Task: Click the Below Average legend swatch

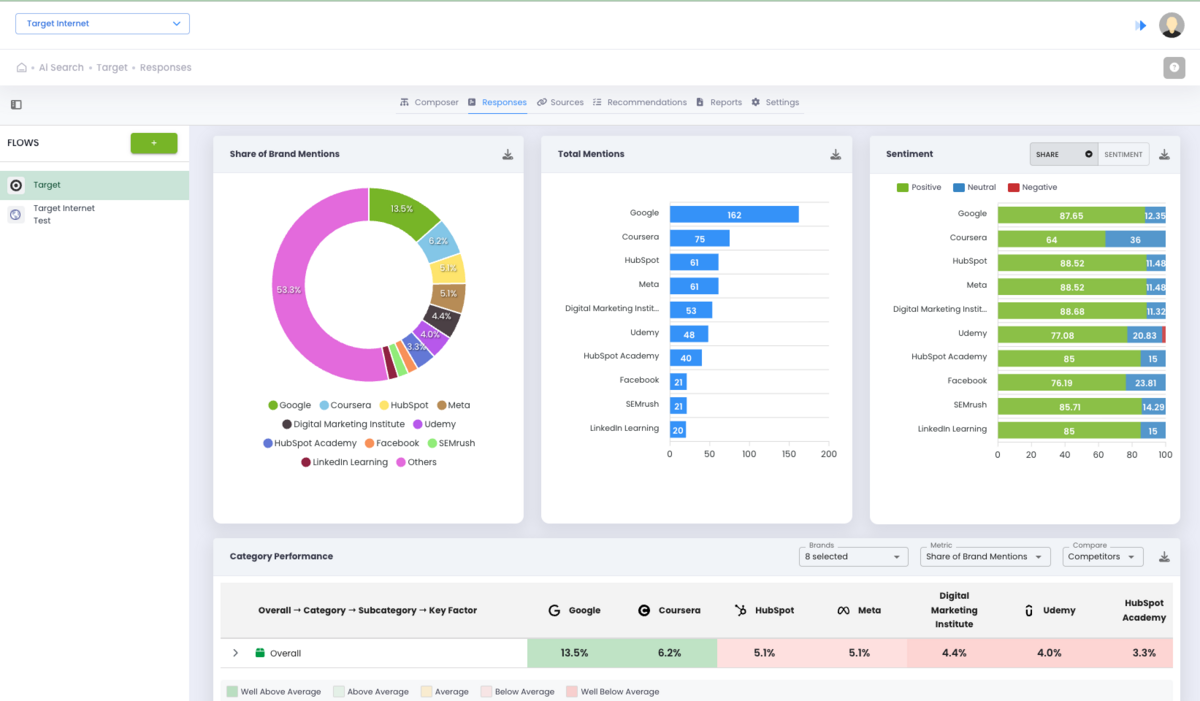Action: click(486, 691)
